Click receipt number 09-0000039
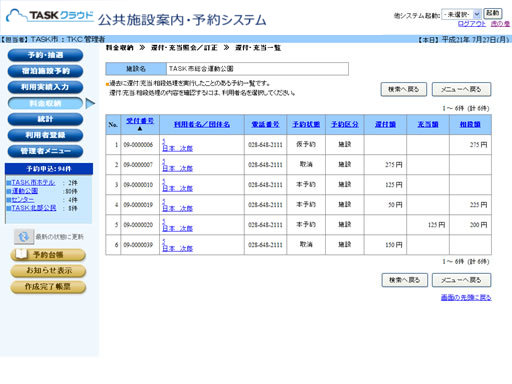512x384 pixels. click(x=138, y=245)
